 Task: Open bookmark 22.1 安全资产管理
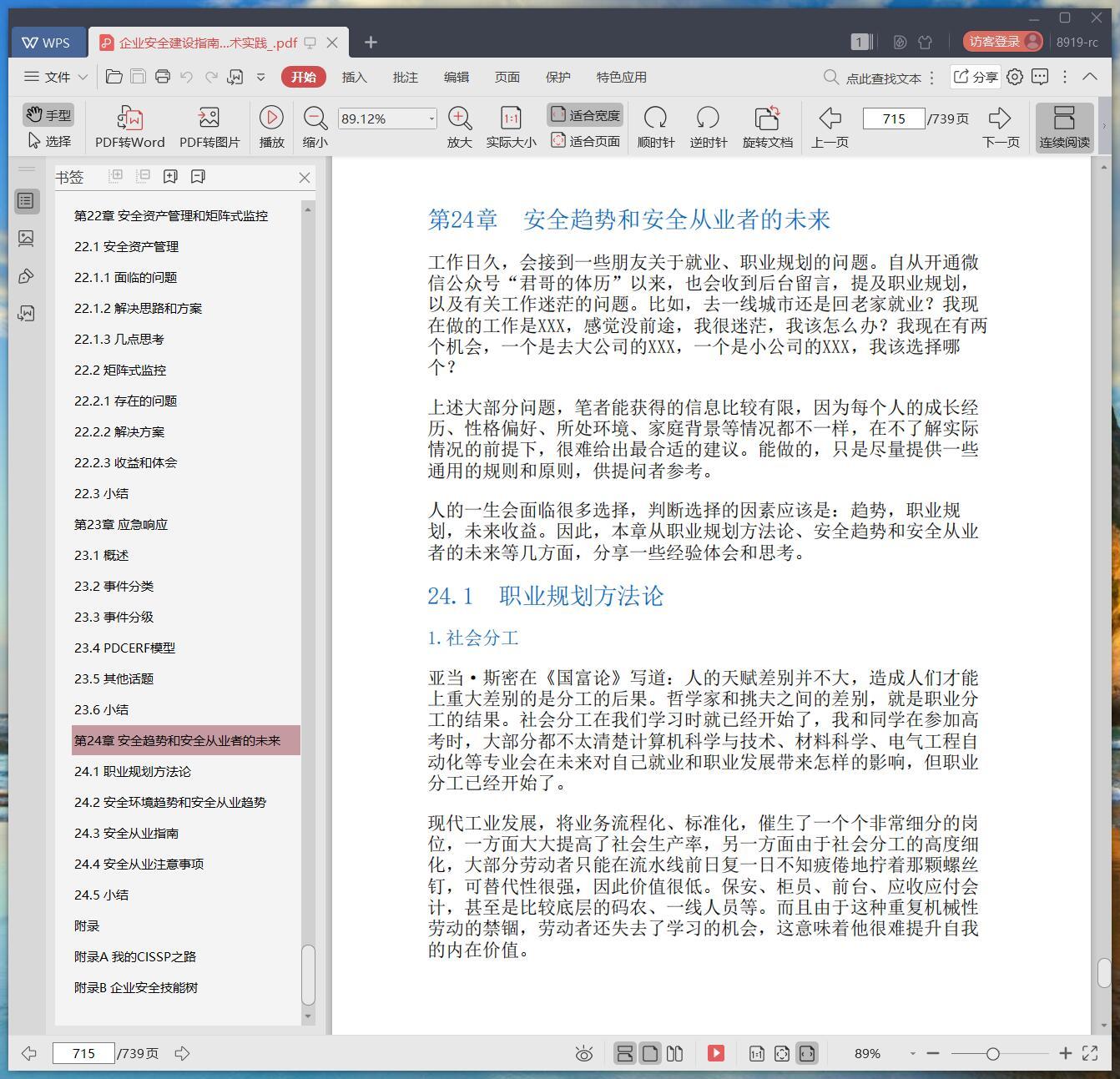click(x=126, y=247)
